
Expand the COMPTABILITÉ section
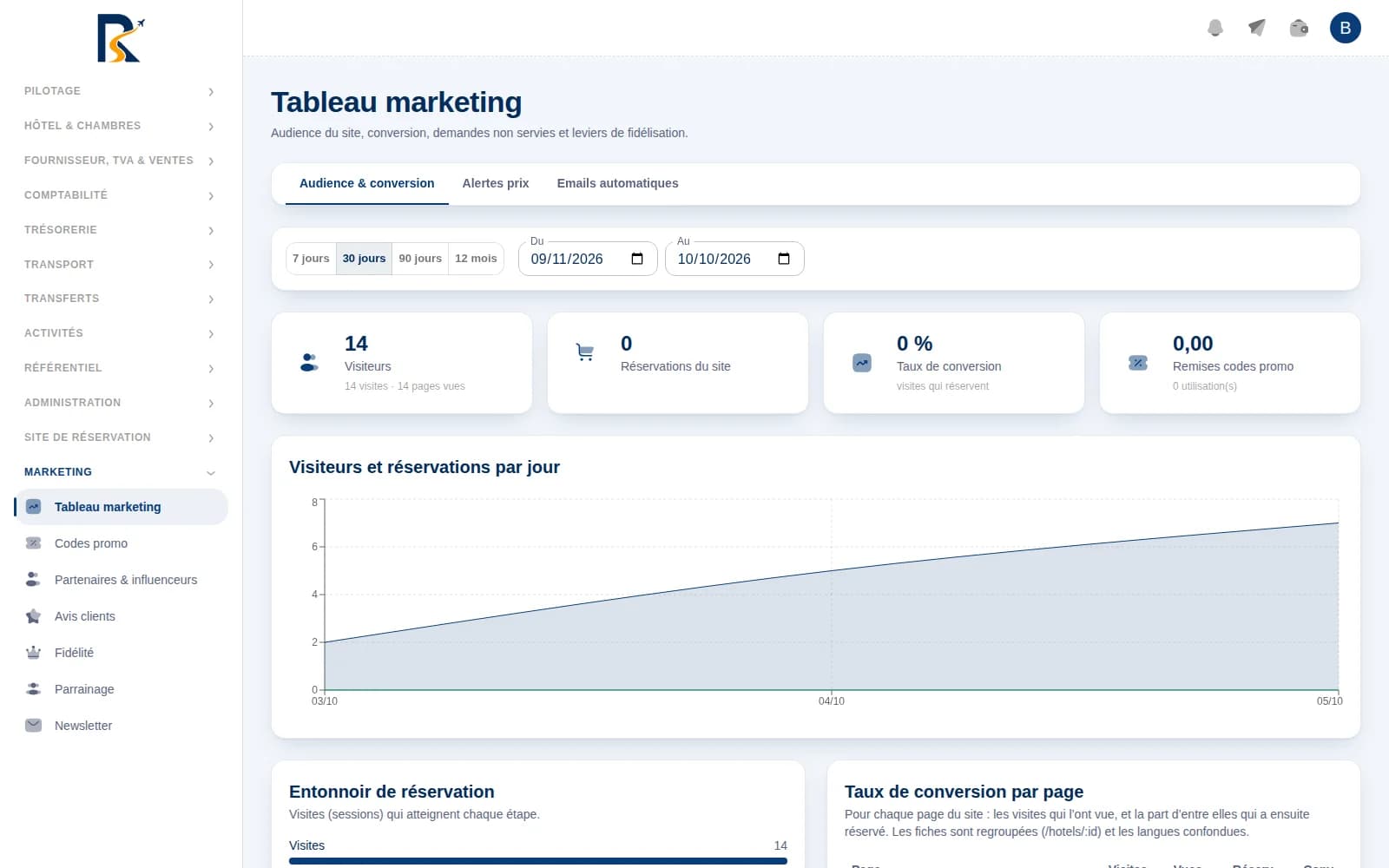click(120, 195)
